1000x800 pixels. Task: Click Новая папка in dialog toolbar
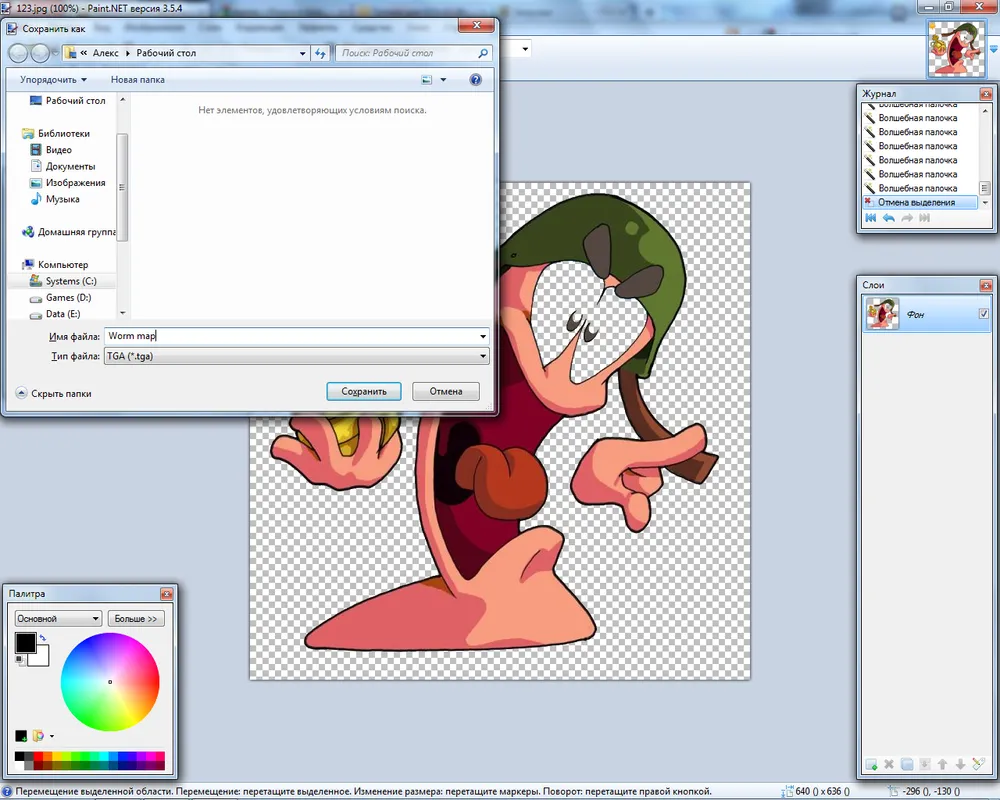point(138,79)
